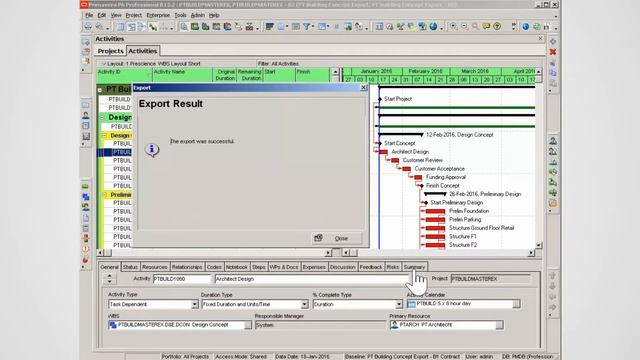
Task: Close the Export dialog with X
Action: coord(363,88)
